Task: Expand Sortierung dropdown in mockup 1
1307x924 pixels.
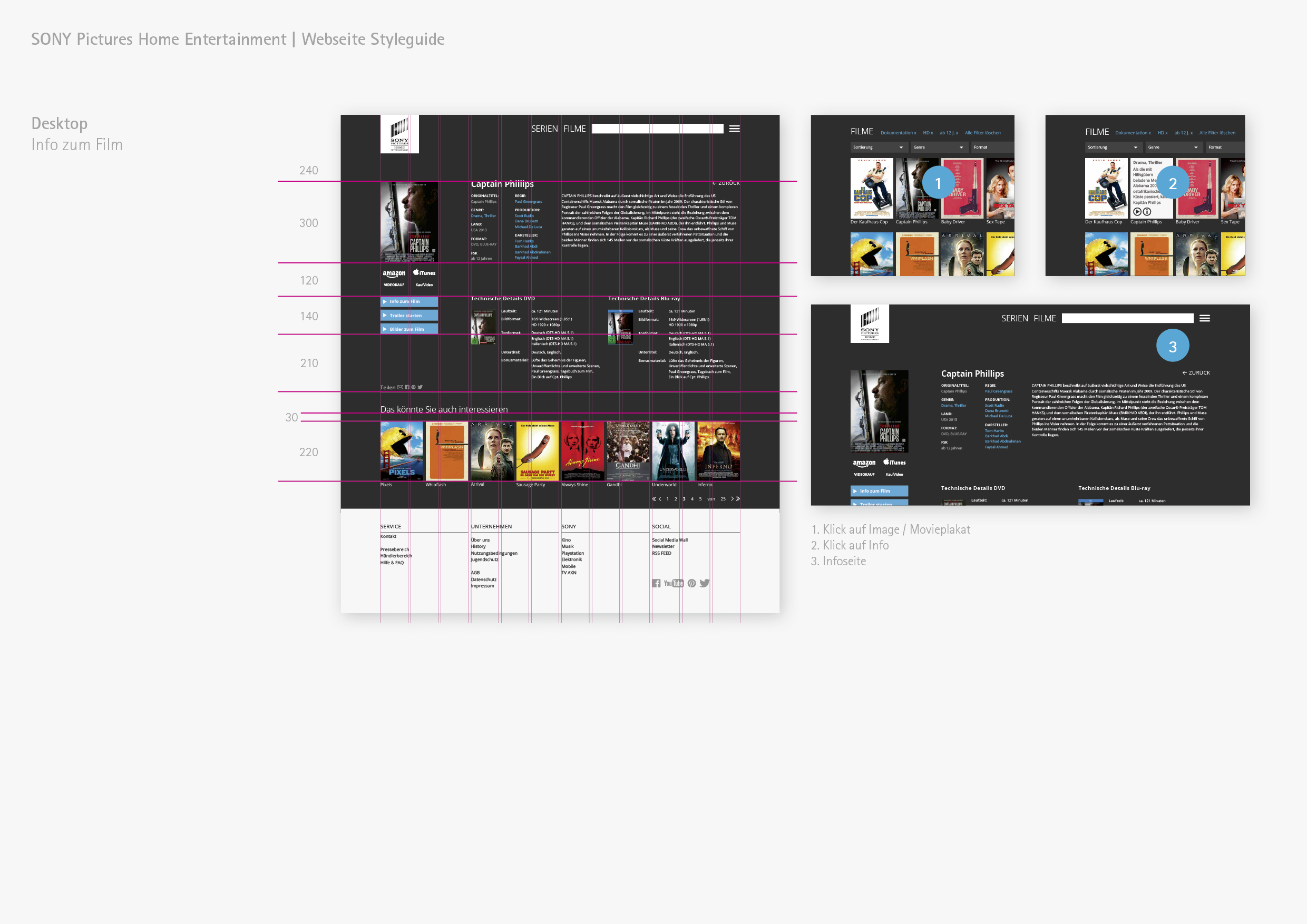Action: (x=879, y=148)
